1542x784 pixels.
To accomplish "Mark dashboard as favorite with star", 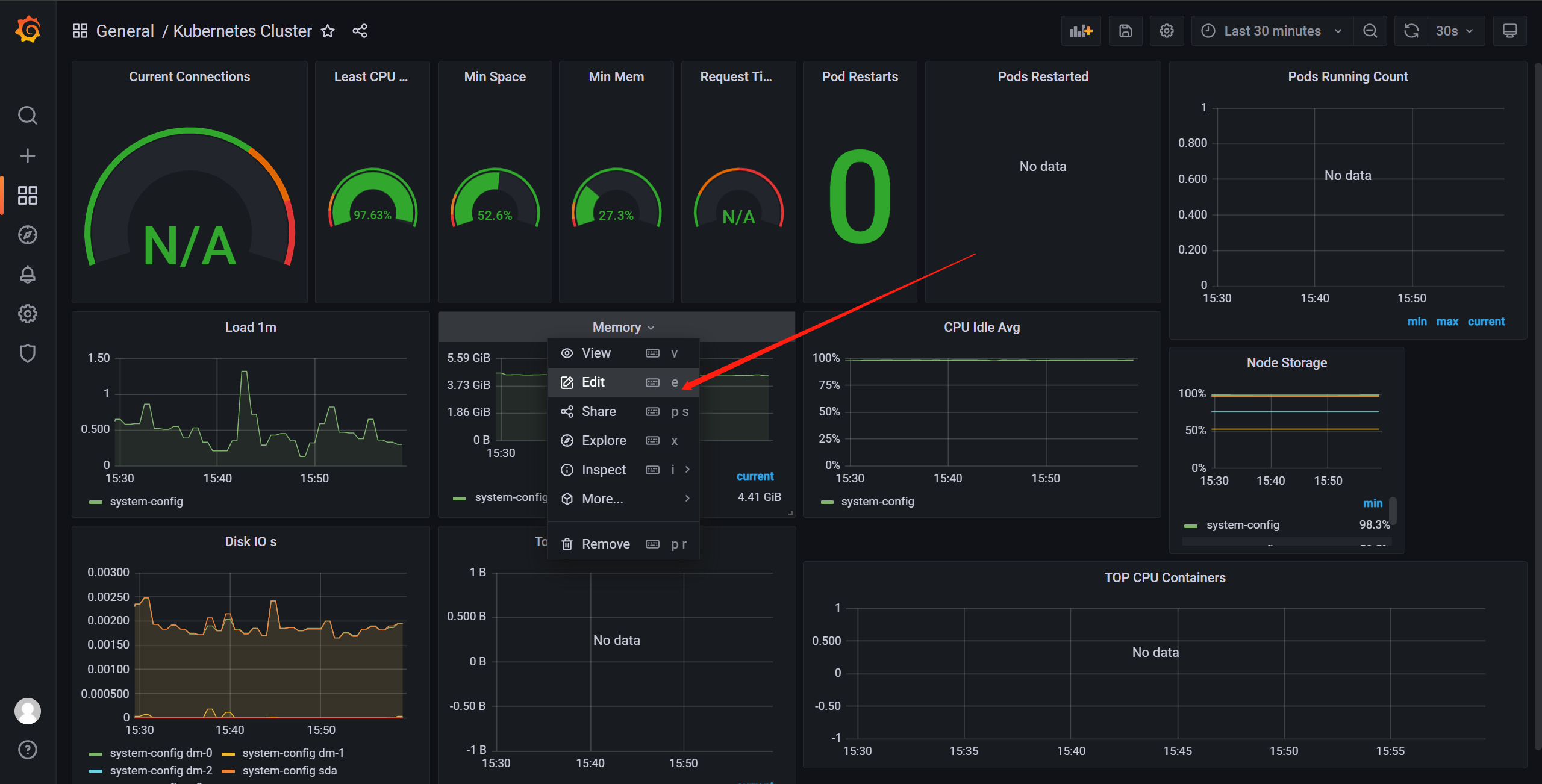I will point(328,31).
